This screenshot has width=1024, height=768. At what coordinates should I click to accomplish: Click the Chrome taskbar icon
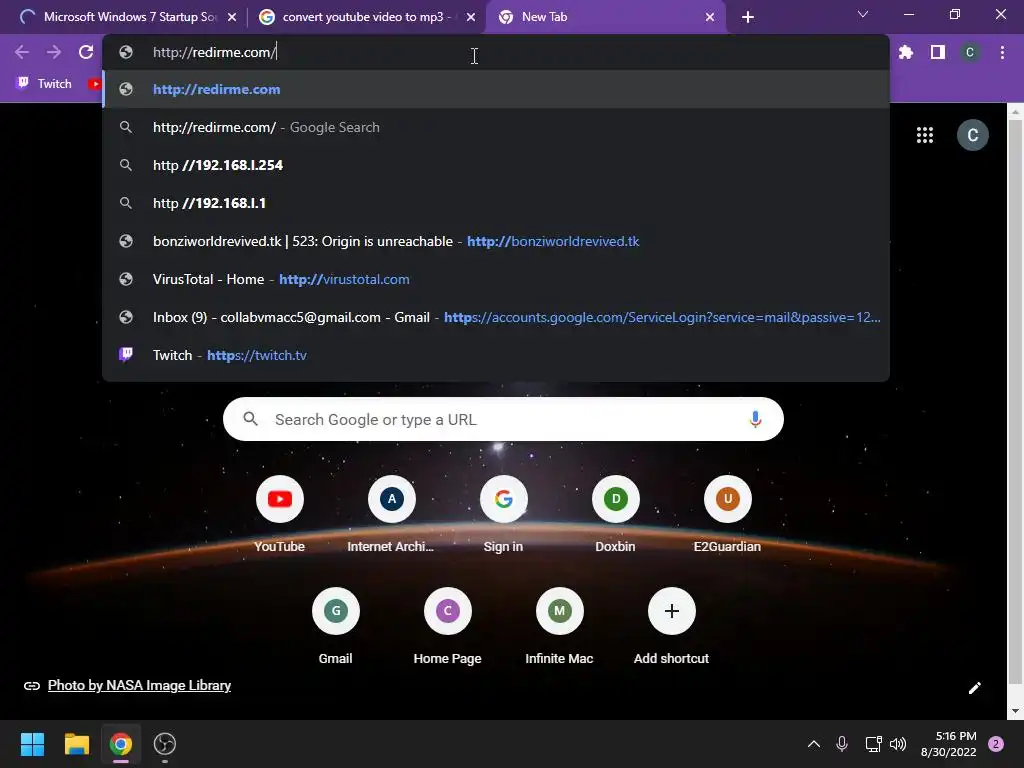121,744
